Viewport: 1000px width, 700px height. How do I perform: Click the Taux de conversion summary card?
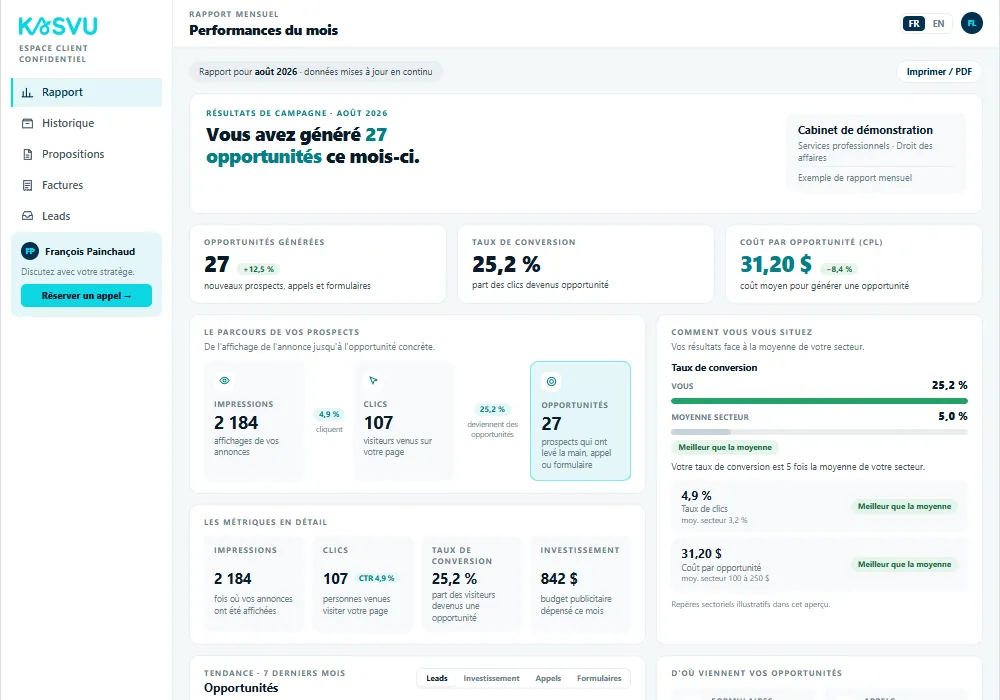(x=585, y=264)
